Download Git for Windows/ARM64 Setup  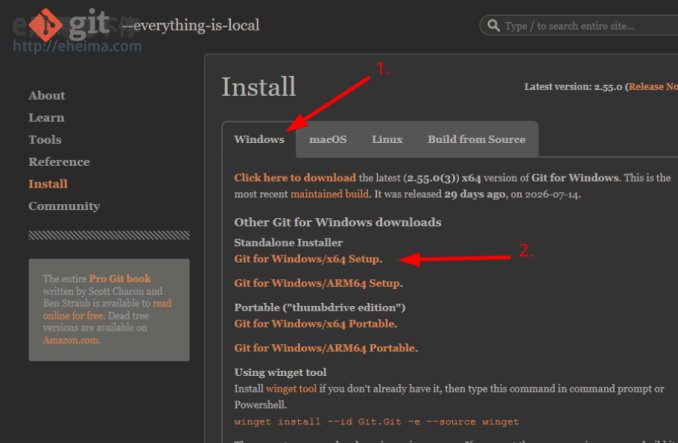317,283
